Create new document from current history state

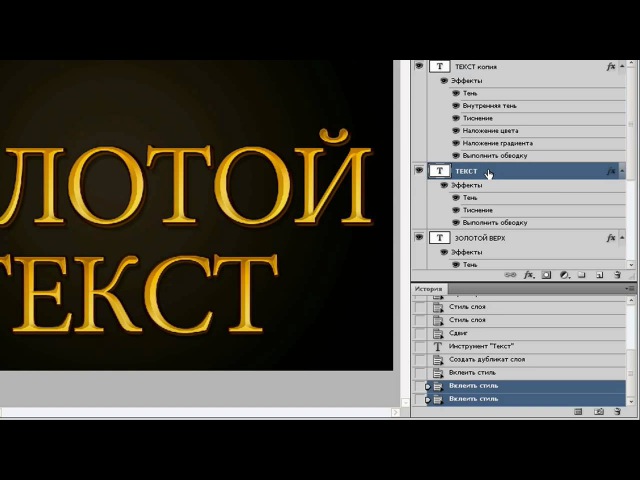tap(578, 411)
